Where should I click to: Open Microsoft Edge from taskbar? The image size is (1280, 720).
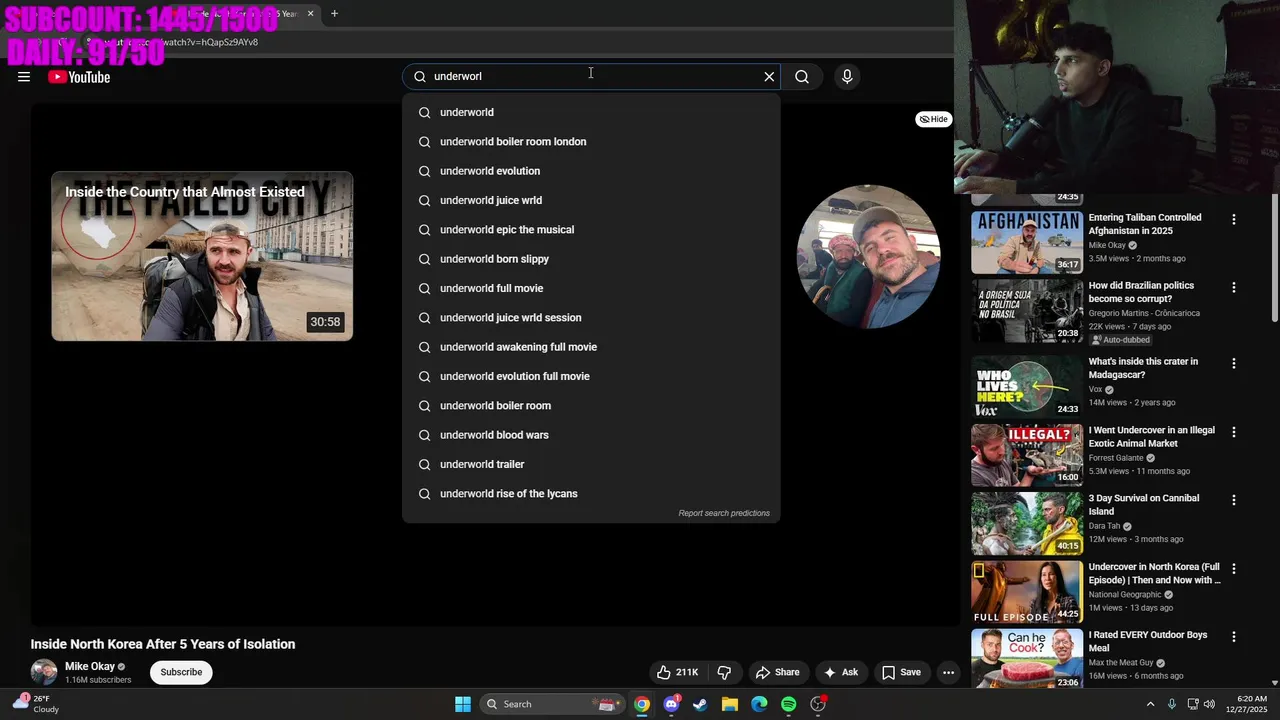pyautogui.click(x=759, y=704)
